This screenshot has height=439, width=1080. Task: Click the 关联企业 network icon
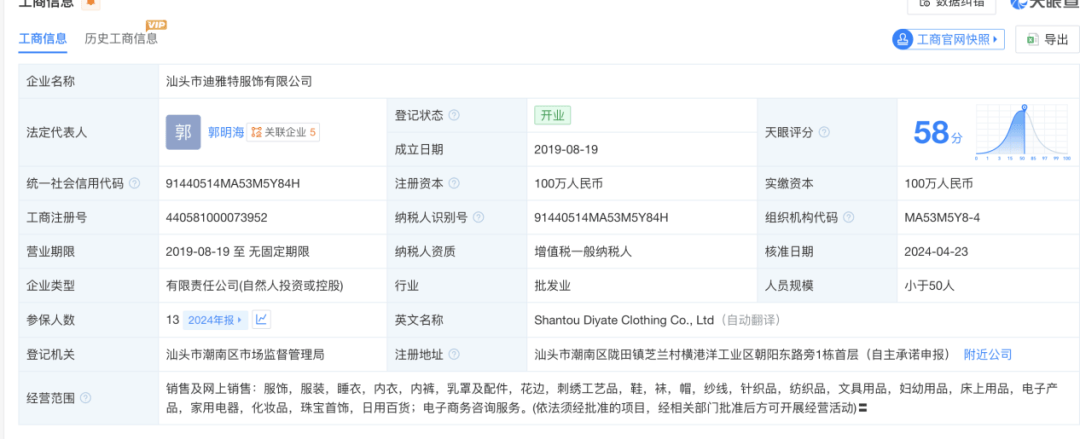256,132
